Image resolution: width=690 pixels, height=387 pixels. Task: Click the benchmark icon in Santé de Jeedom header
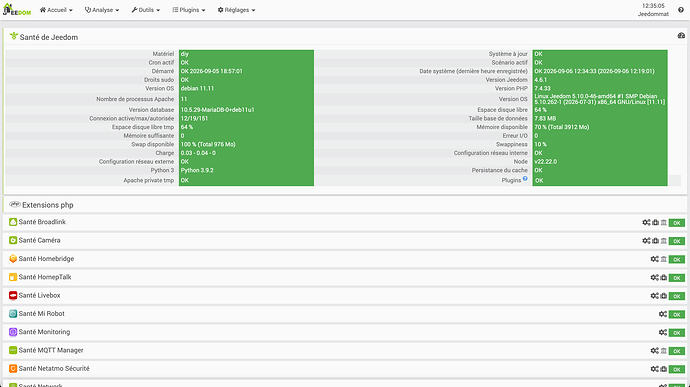pos(681,35)
